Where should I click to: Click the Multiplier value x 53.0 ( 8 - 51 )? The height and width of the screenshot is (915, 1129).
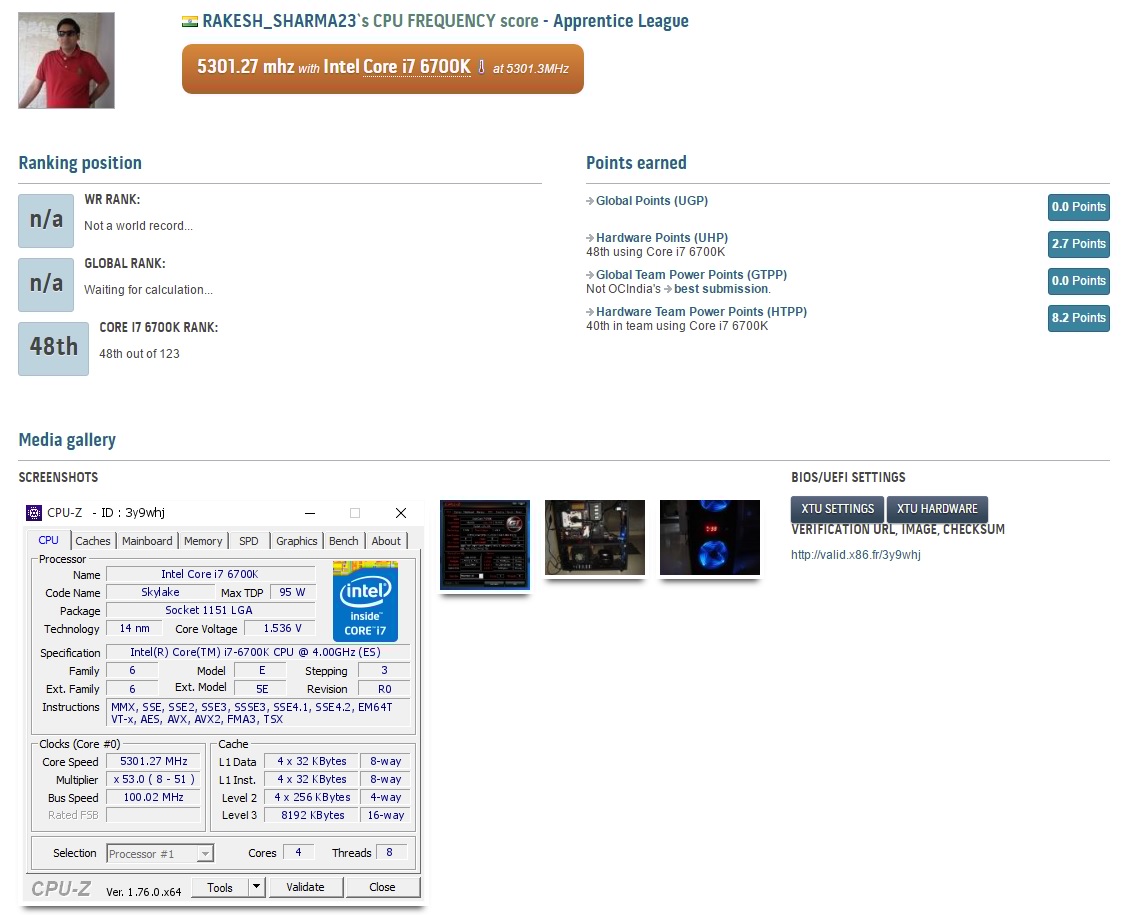pyautogui.click(x=153, y=779)
